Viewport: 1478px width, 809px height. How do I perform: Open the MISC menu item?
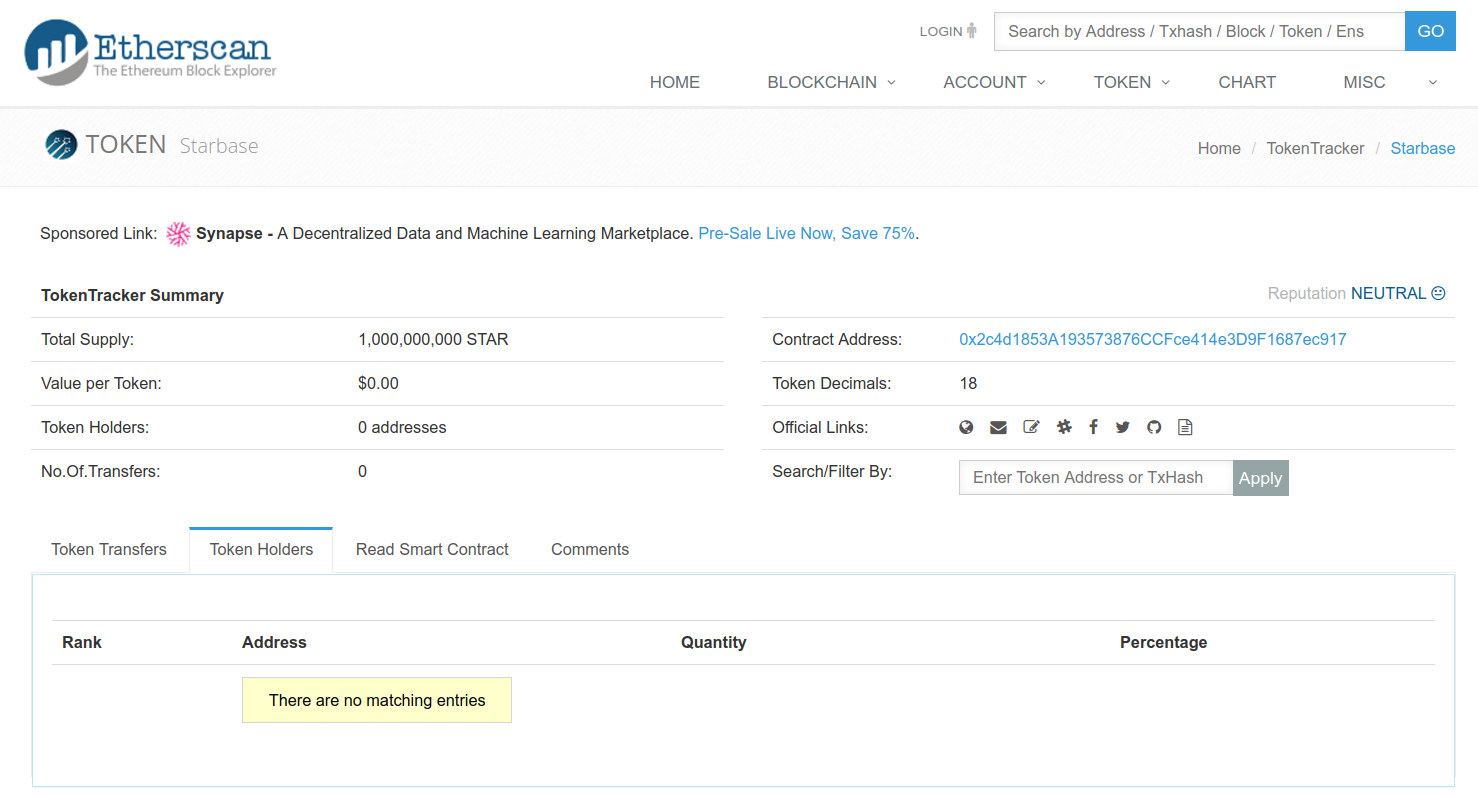coord(1364,82)
